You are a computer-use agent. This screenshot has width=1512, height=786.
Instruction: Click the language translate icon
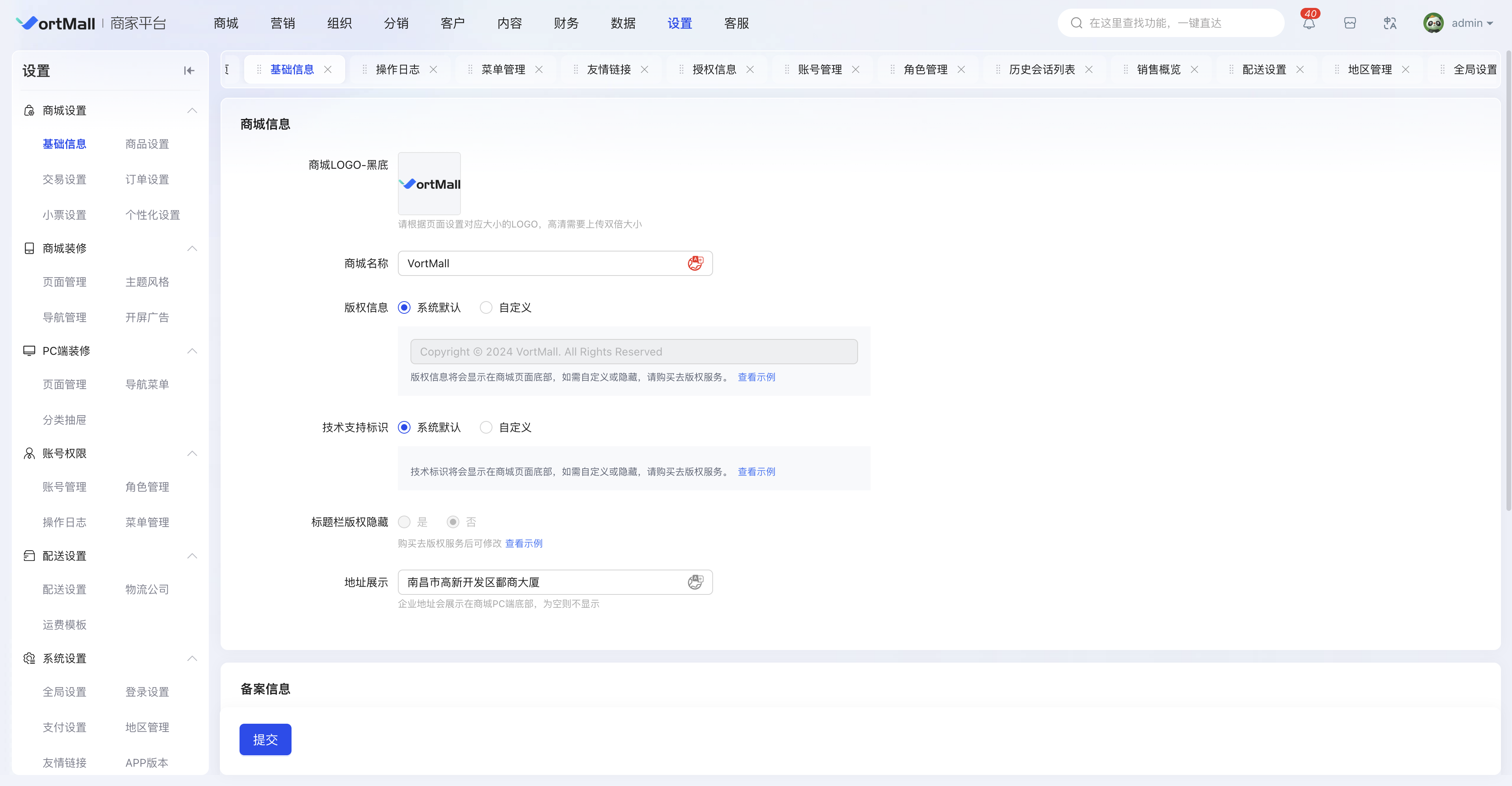point(1389,24)
